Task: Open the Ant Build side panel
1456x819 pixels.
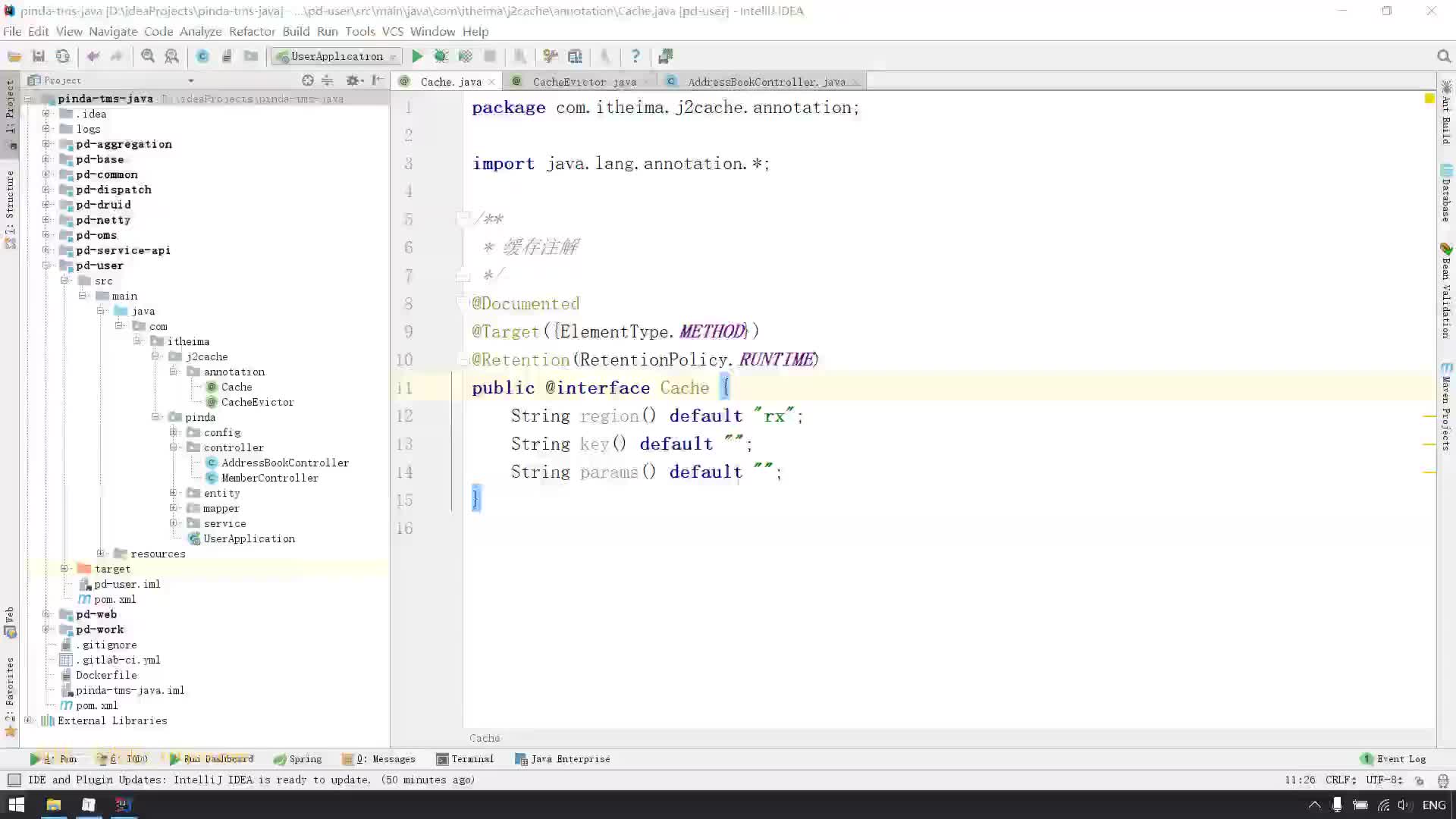Action: click(x=1446, y=111)
